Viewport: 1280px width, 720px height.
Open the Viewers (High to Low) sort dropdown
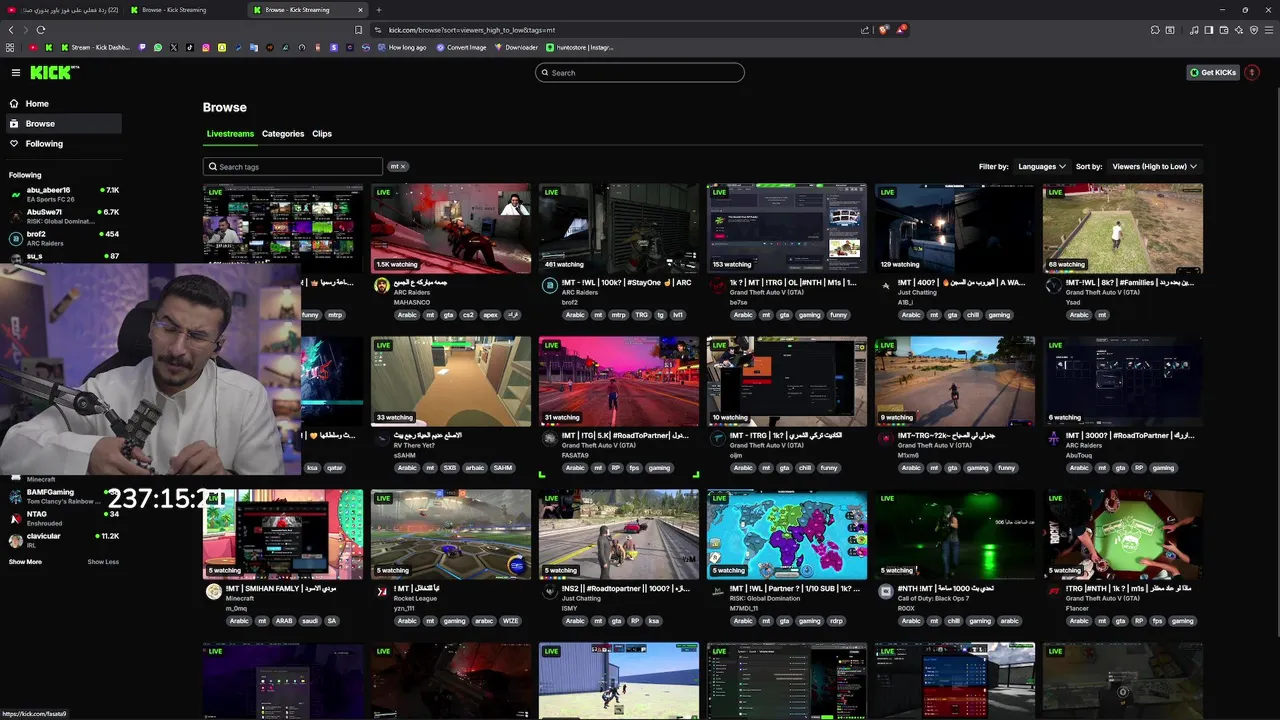point(1154,167)
